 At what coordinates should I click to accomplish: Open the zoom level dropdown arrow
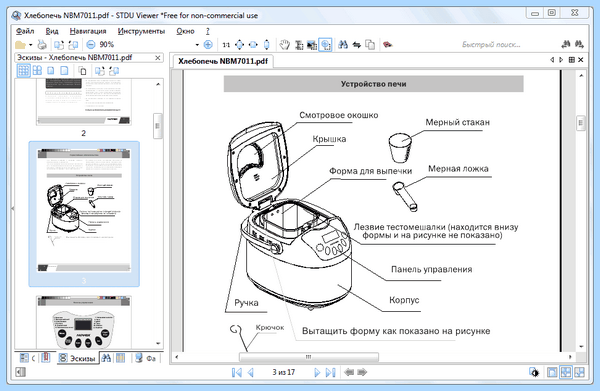click(197, 45)
